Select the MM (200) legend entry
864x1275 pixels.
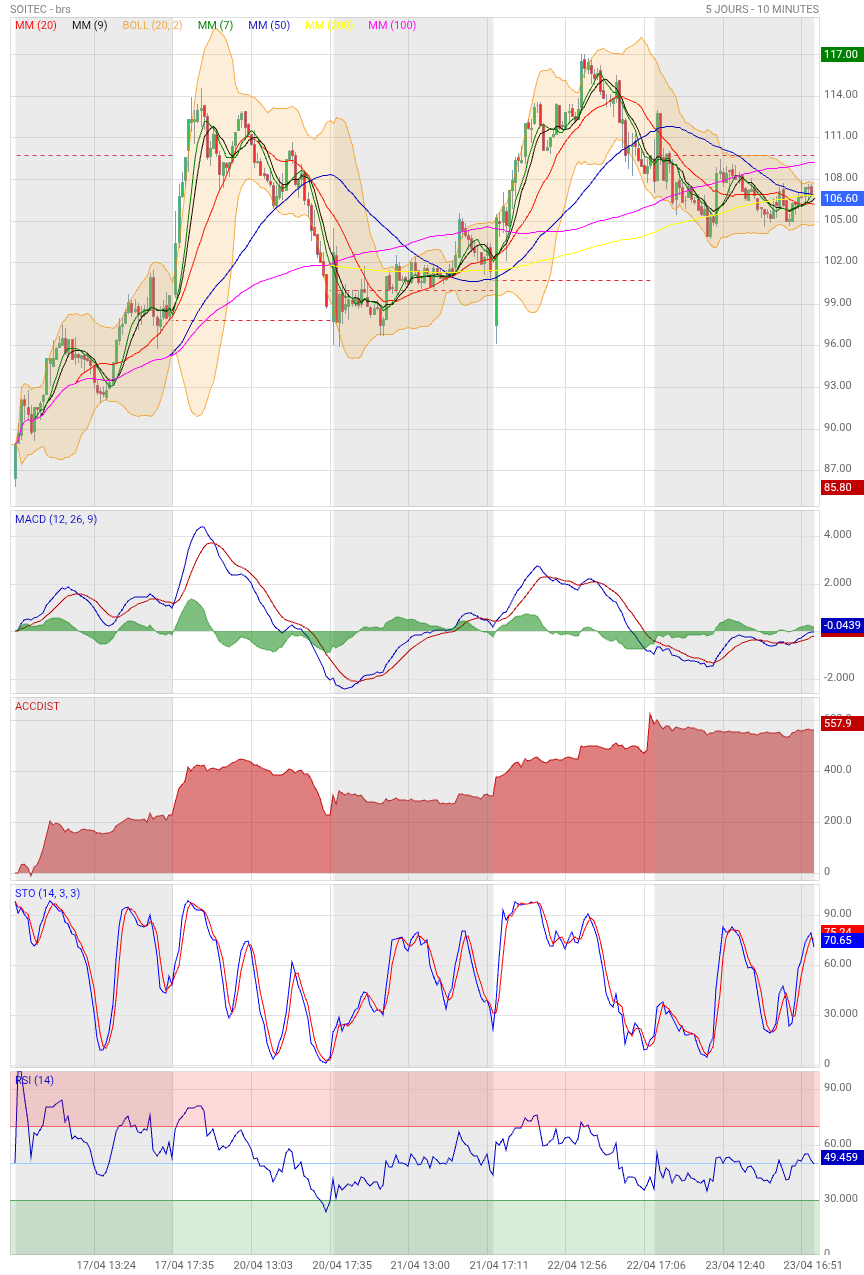(x=329, y=25)
